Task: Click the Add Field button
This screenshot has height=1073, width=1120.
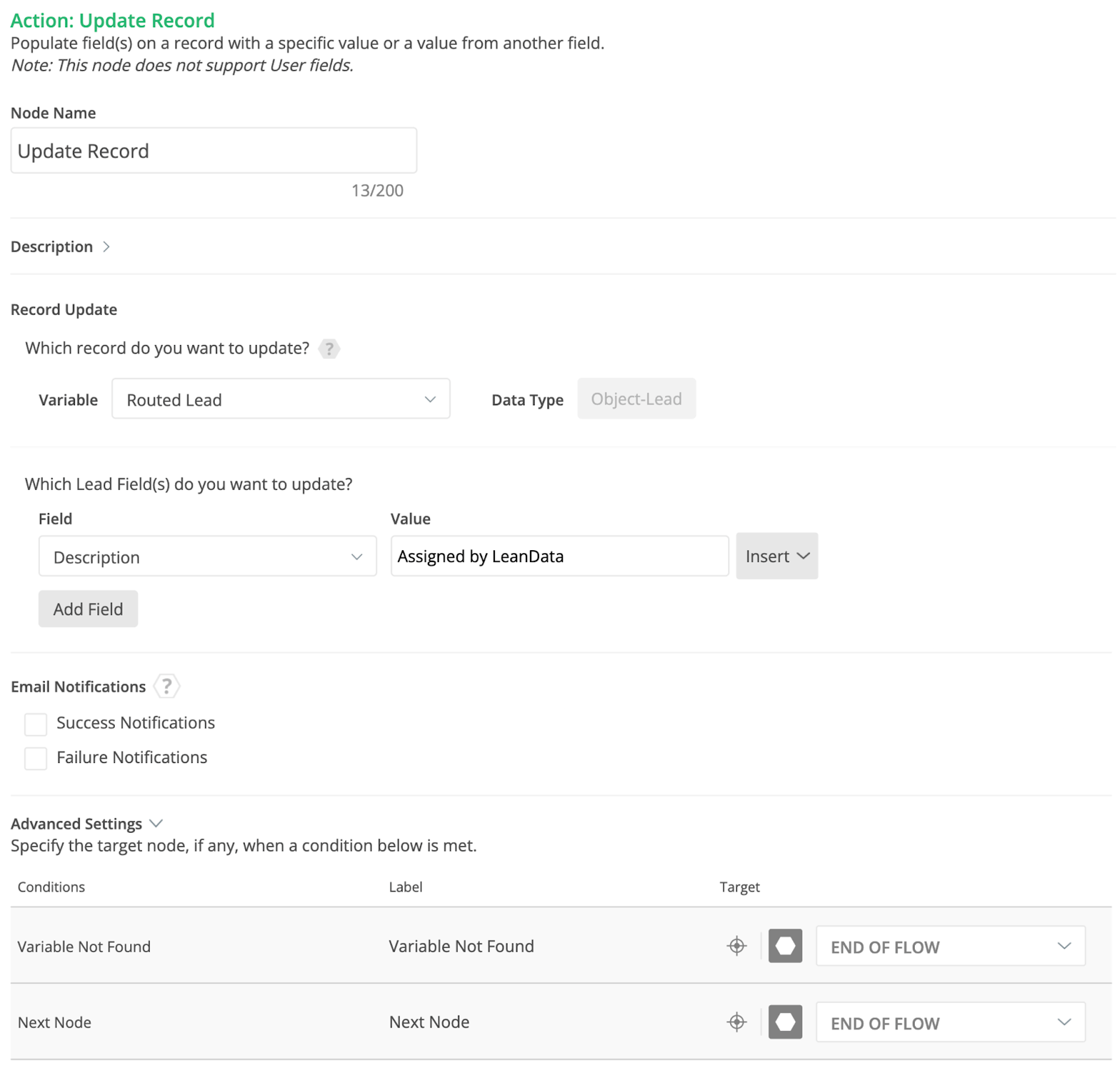Action: tap(88, 609)
